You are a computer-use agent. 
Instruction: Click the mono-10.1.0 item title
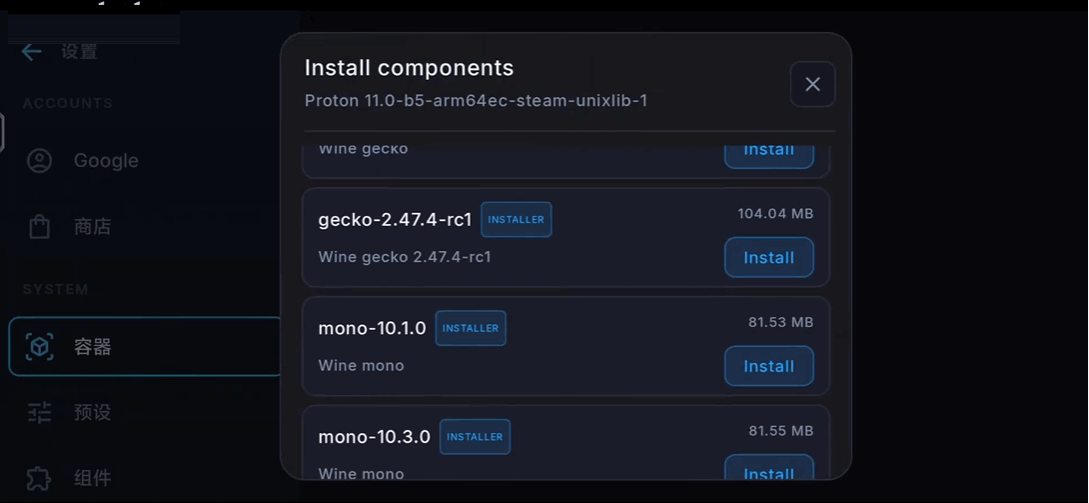372,328
